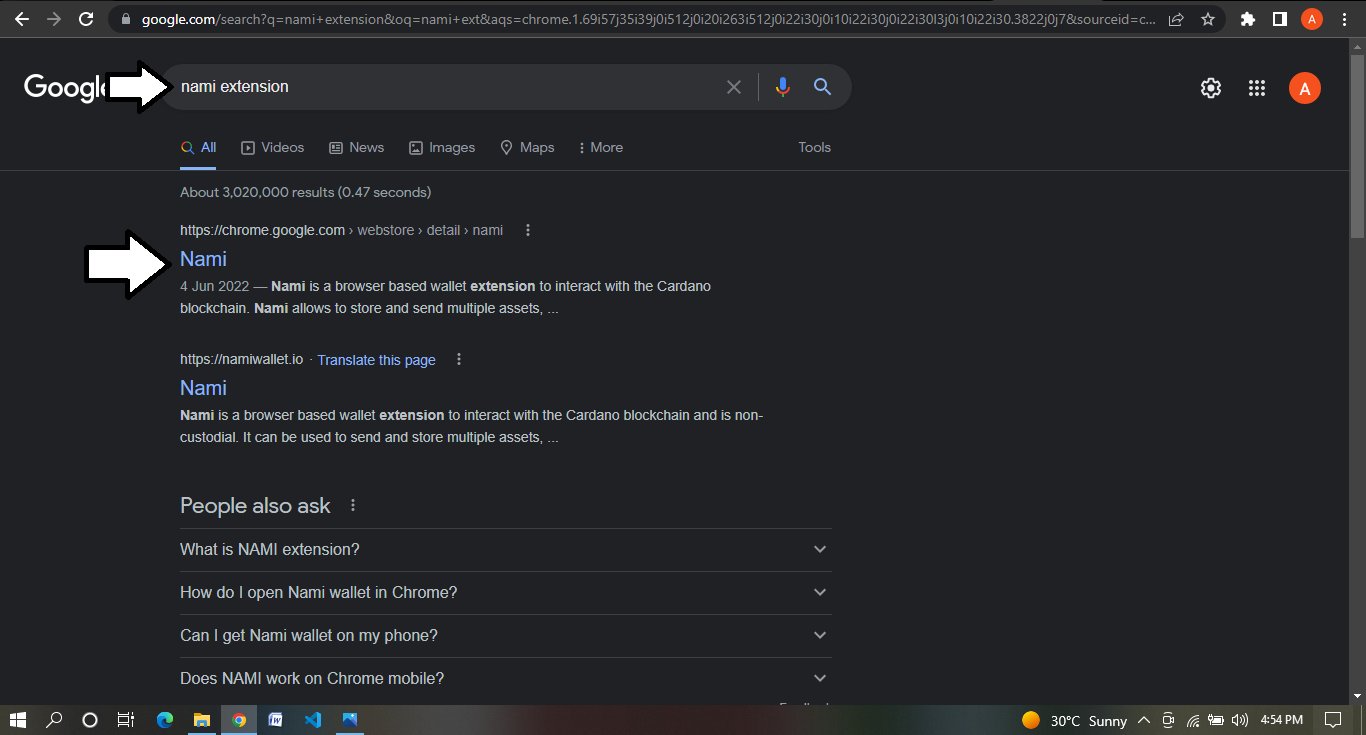
Task: Start voice search with the microphone
Action: click(782, 87)
